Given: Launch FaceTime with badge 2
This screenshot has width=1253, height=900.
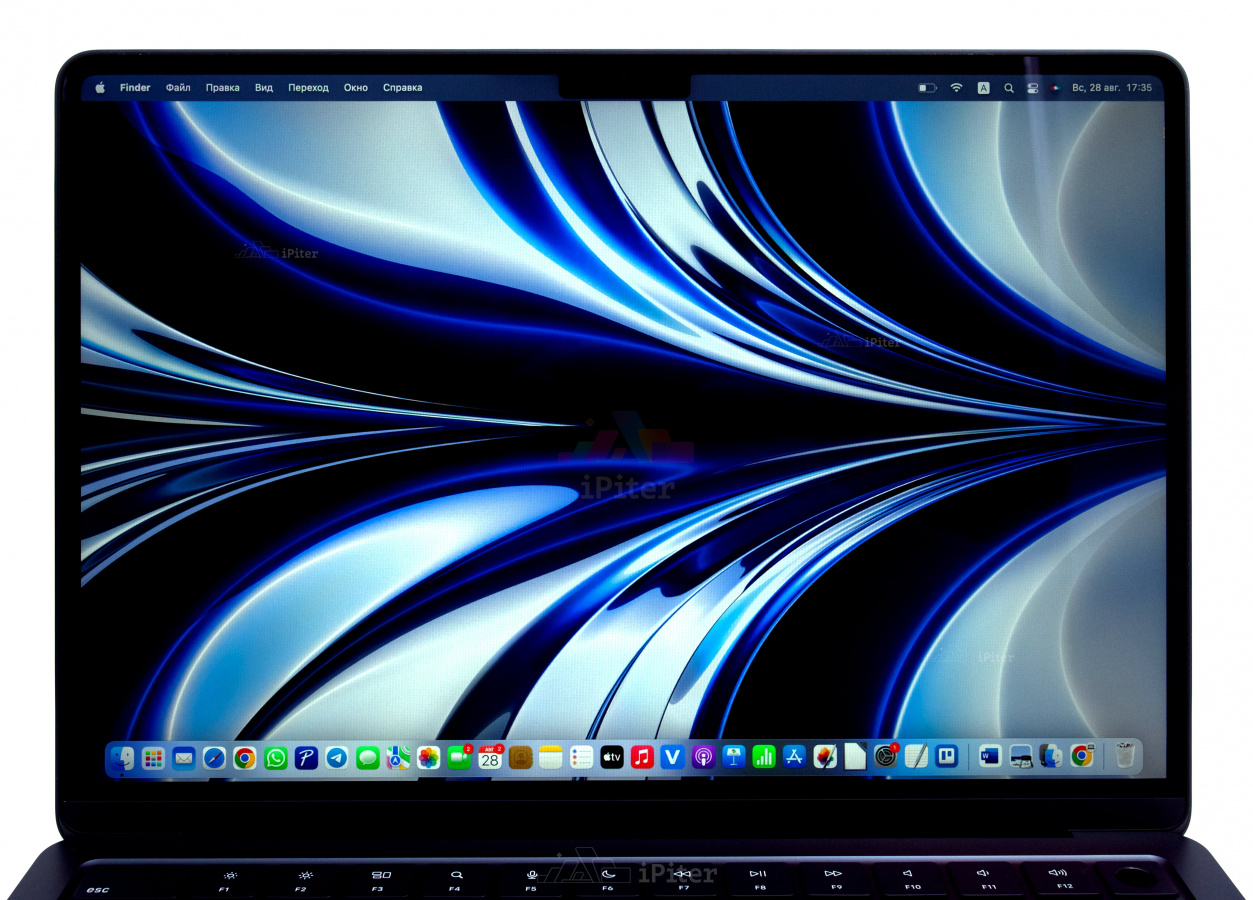Looking at the screenshot, I should (460, 757).
